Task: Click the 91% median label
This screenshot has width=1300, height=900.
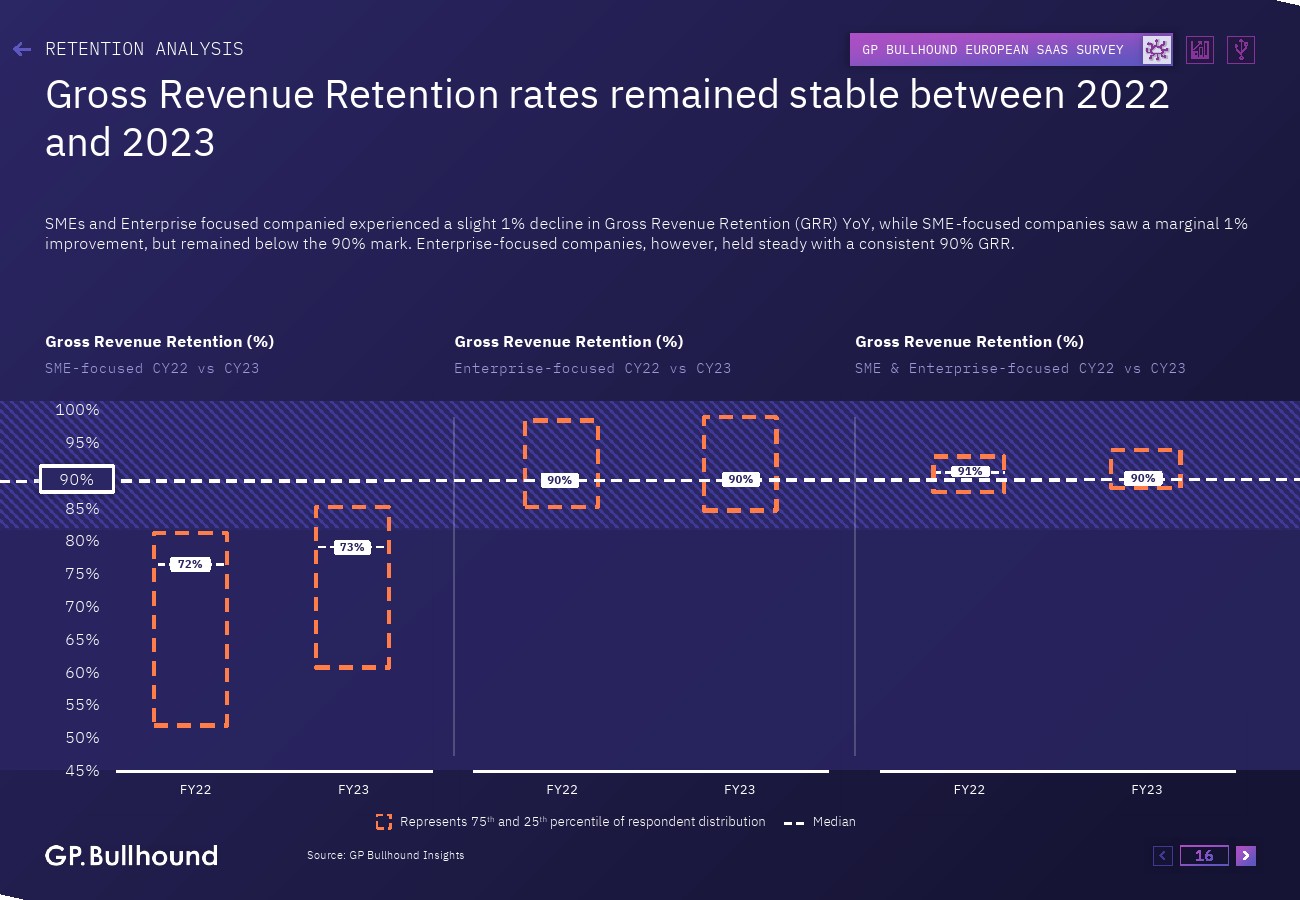Action: pos(969,471)
